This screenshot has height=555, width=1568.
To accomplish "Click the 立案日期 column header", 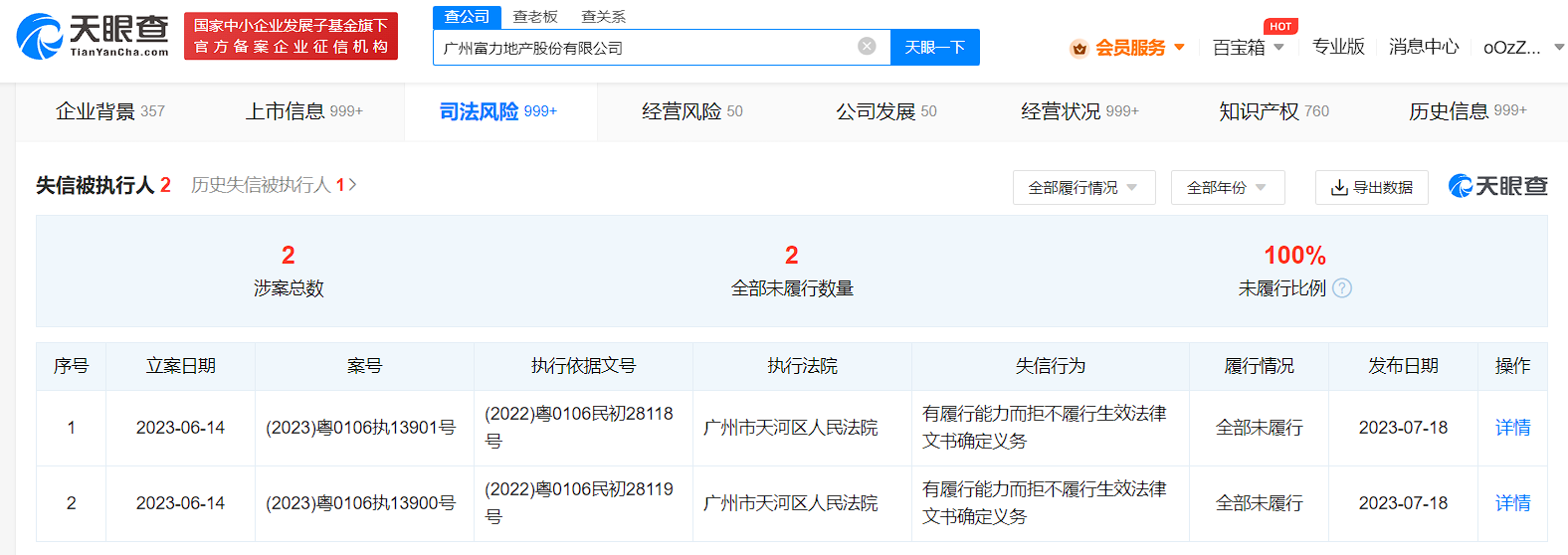I will tap(181, 366).
